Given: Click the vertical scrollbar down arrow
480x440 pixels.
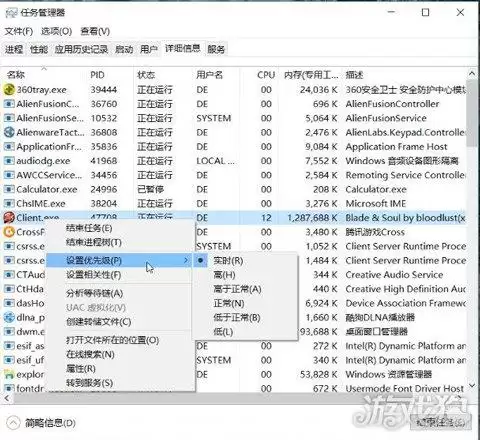Looking at the screenshot, I should point(472,386).
